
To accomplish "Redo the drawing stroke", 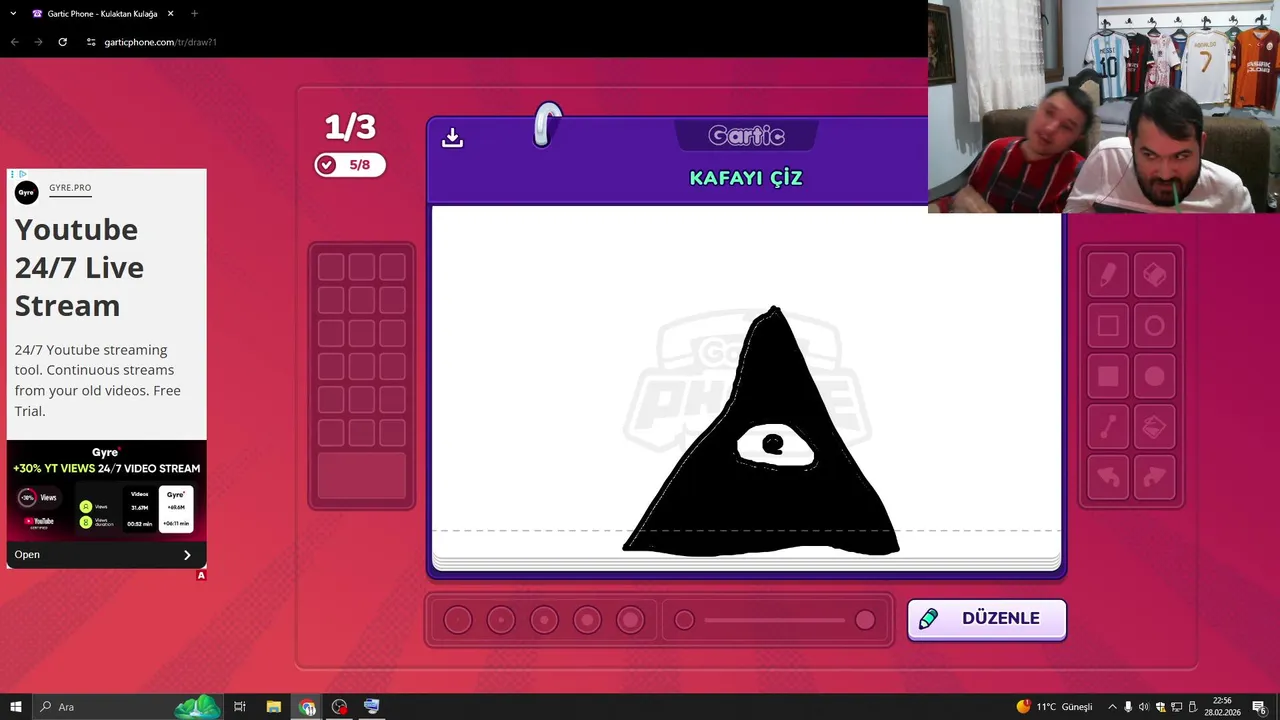I will [x=1155, y=478].
